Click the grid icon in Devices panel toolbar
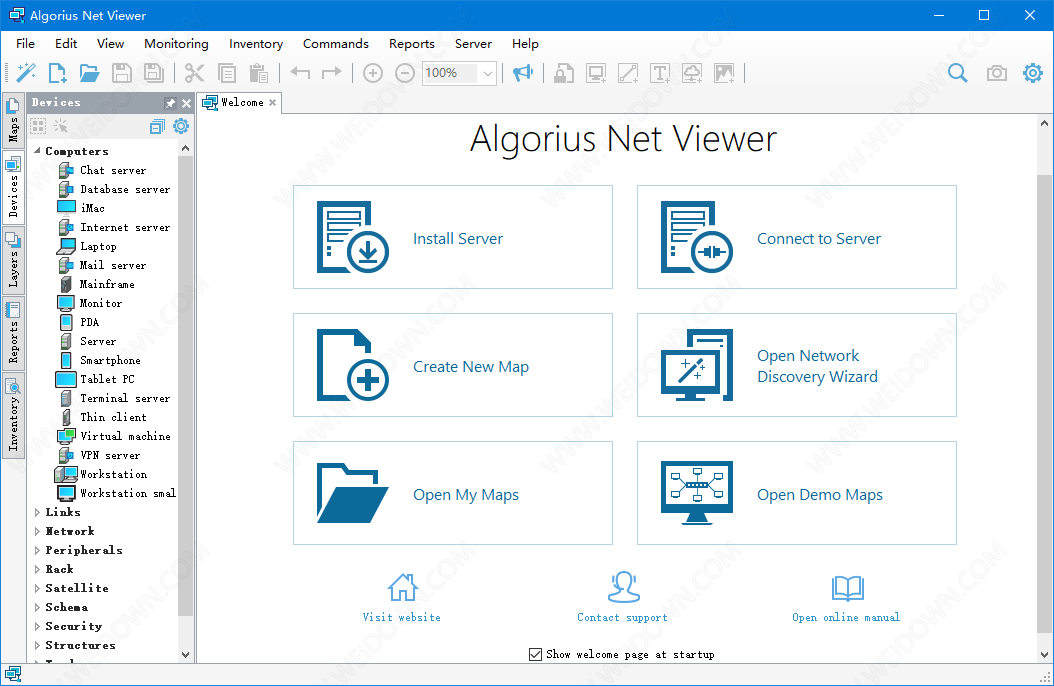The height and width of the screenshot is (686, 1054). [x=38, y=126]
